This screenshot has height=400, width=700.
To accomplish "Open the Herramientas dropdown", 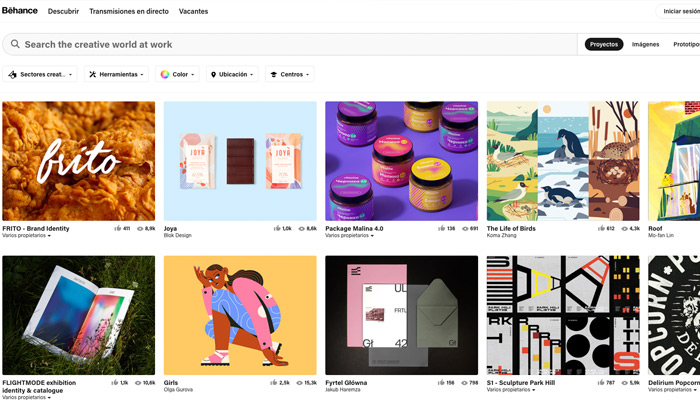I will click(x=116, y=74).
